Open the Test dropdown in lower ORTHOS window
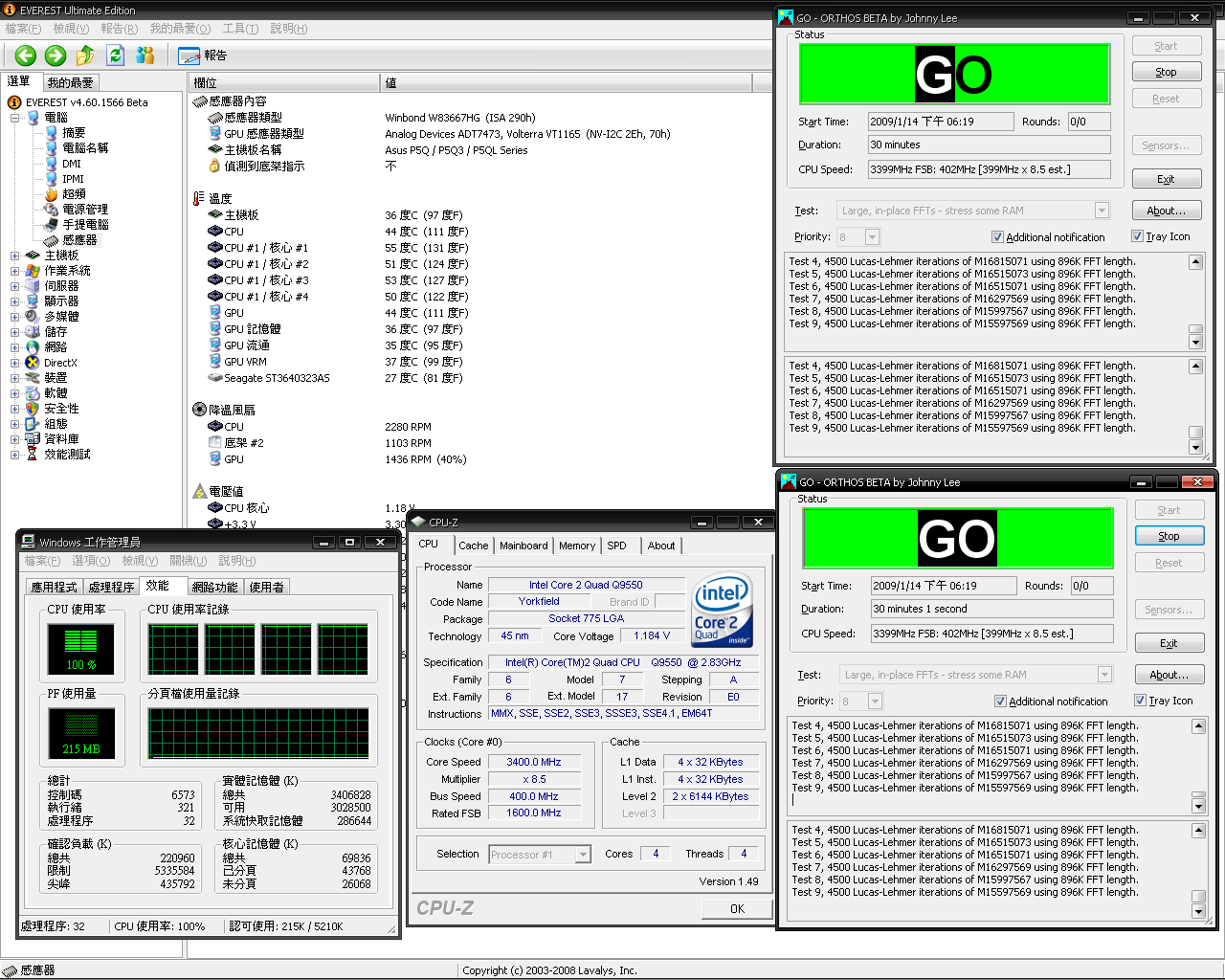Screen dimensions: 1225x980 tap(1104, 675)
